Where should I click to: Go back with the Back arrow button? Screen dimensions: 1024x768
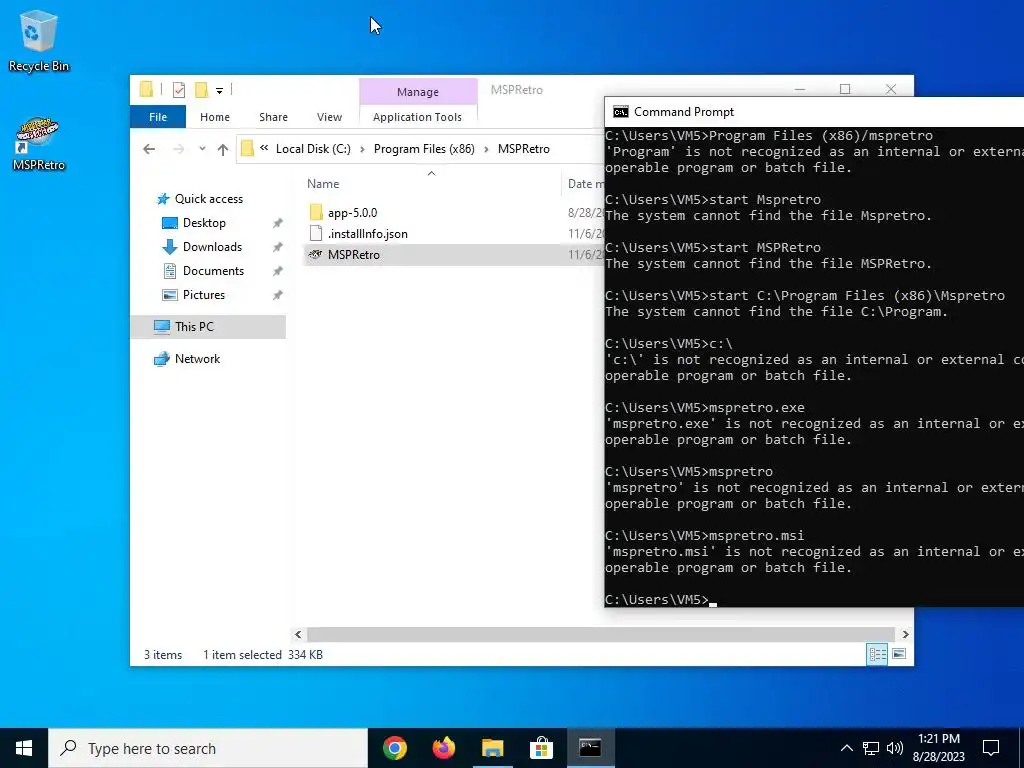tap(149, 149)
